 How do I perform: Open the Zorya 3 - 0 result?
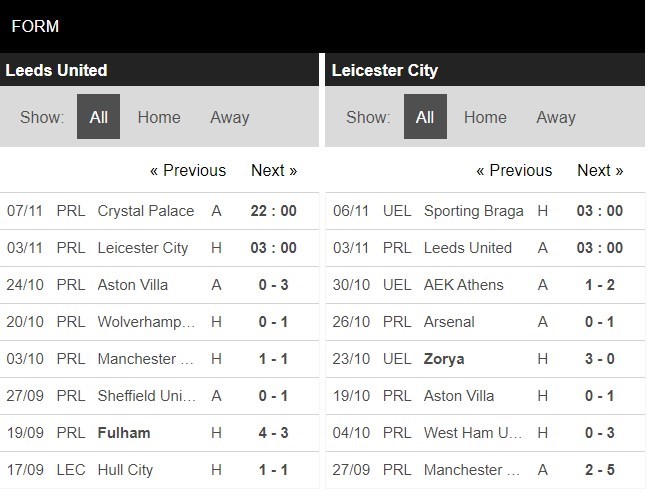445,359
